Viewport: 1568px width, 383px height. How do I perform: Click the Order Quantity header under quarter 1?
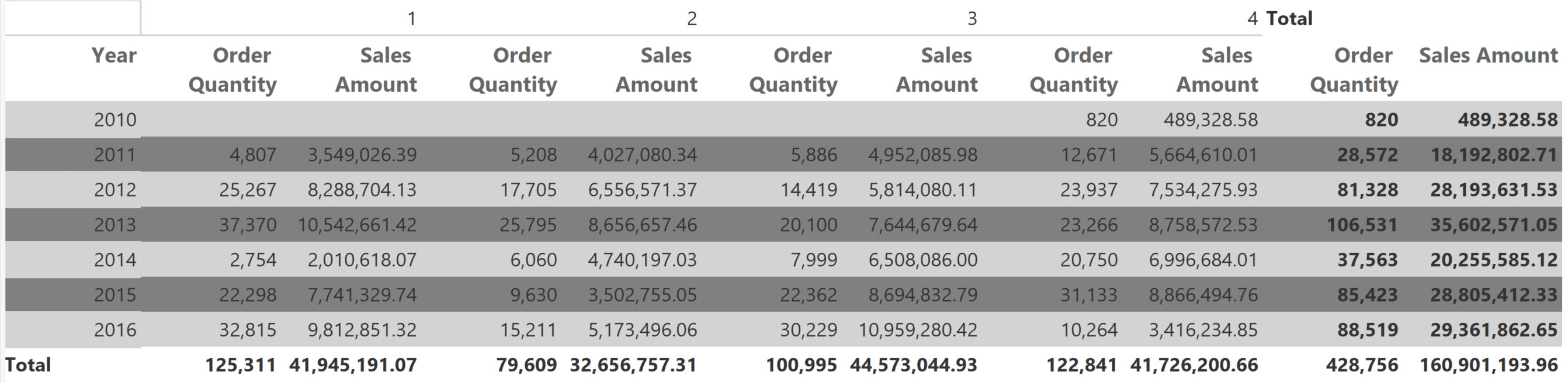pyautogui.click(x=233, y=69)
